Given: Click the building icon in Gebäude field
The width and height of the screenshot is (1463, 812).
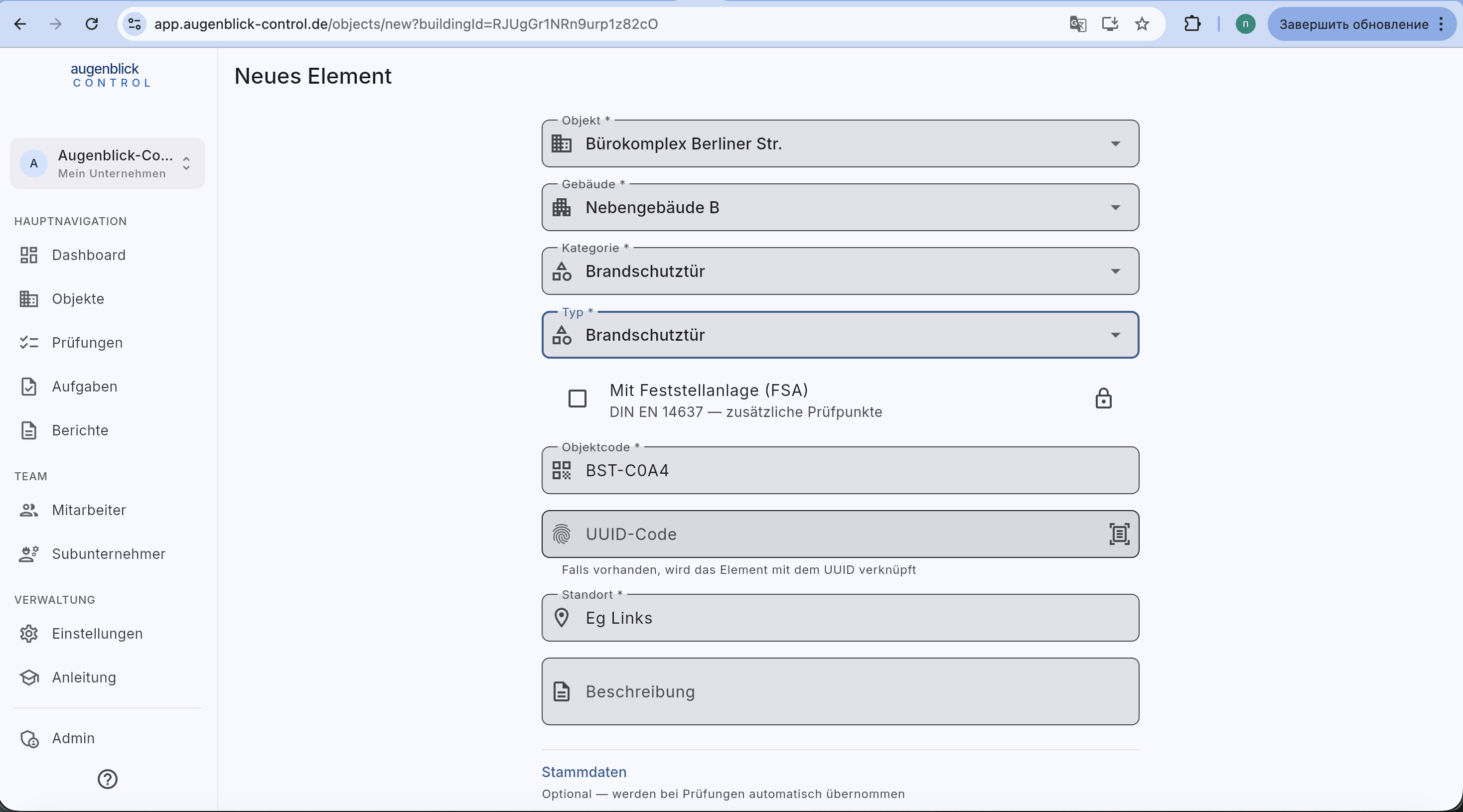Looking at the screenshot, I should (x=562, y=207).
